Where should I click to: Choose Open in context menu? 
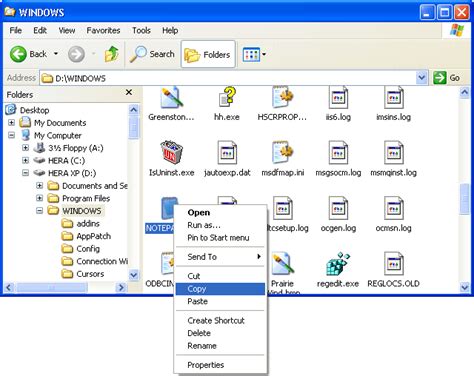pyautogui.click(x=220, y=212)
